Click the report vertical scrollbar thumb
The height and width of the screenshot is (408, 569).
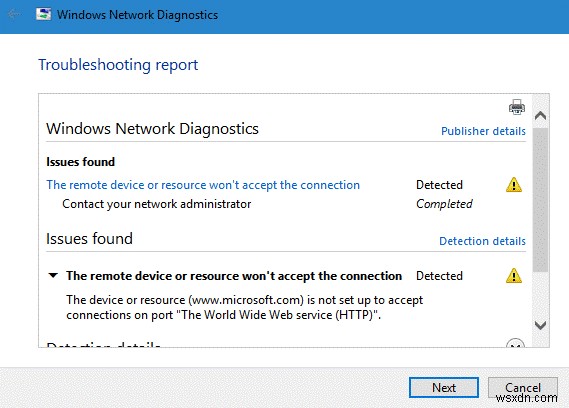click(x=540, y=200)
